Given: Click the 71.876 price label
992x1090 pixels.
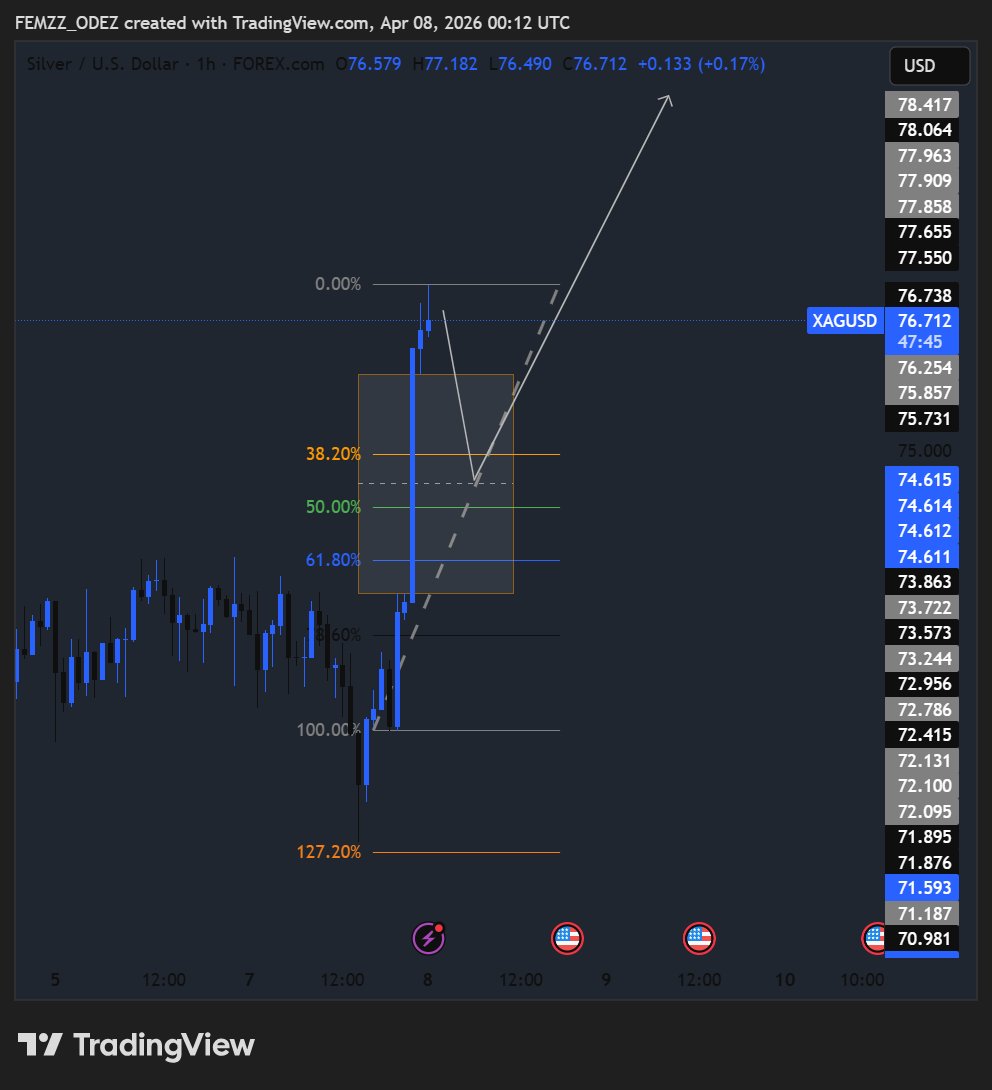Looking at the screenshot, I should (x=922, y=862).
